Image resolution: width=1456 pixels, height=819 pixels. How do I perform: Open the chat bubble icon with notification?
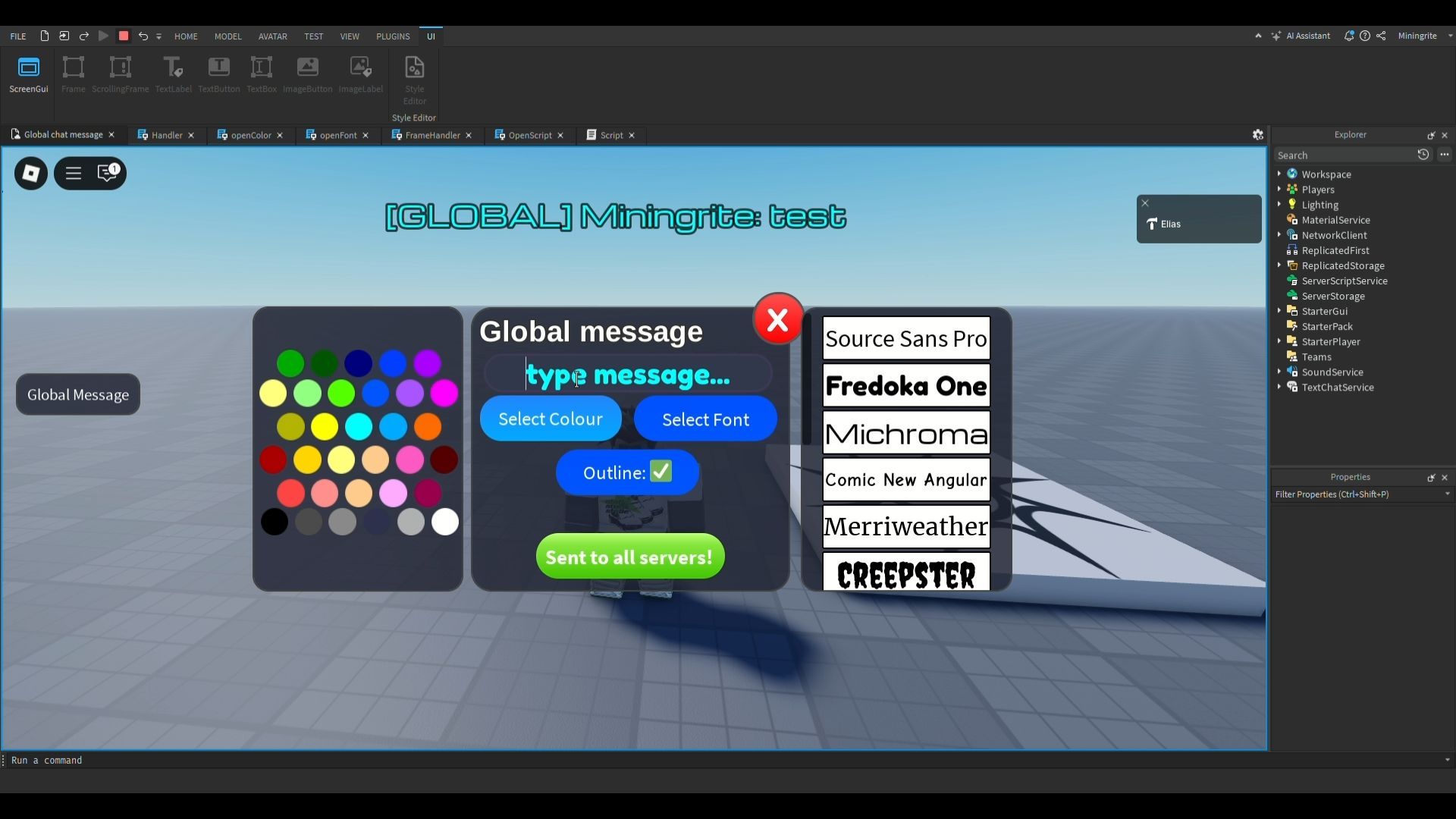tap(108, 174)
